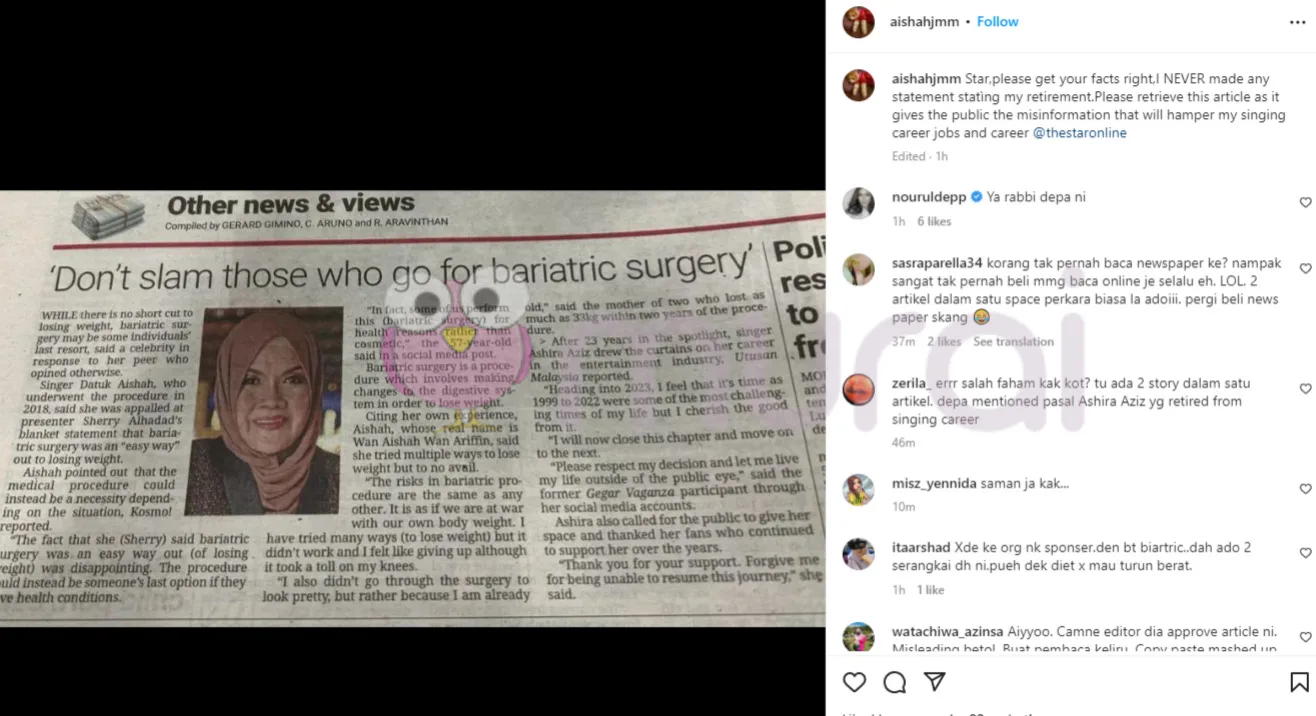Save post with bookmark icon
This screenshot has width=1316, height=716.
point(1299,682)
